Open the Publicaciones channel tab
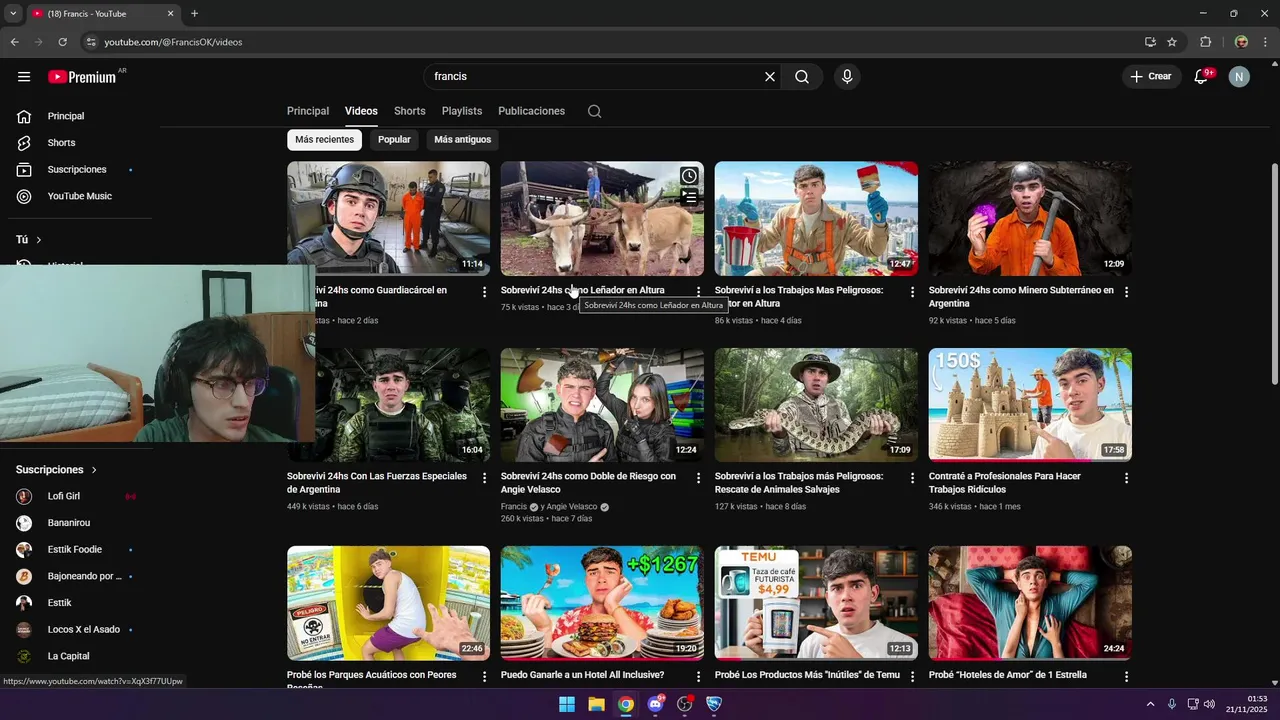1280x720 pixels. coord(532,111)
